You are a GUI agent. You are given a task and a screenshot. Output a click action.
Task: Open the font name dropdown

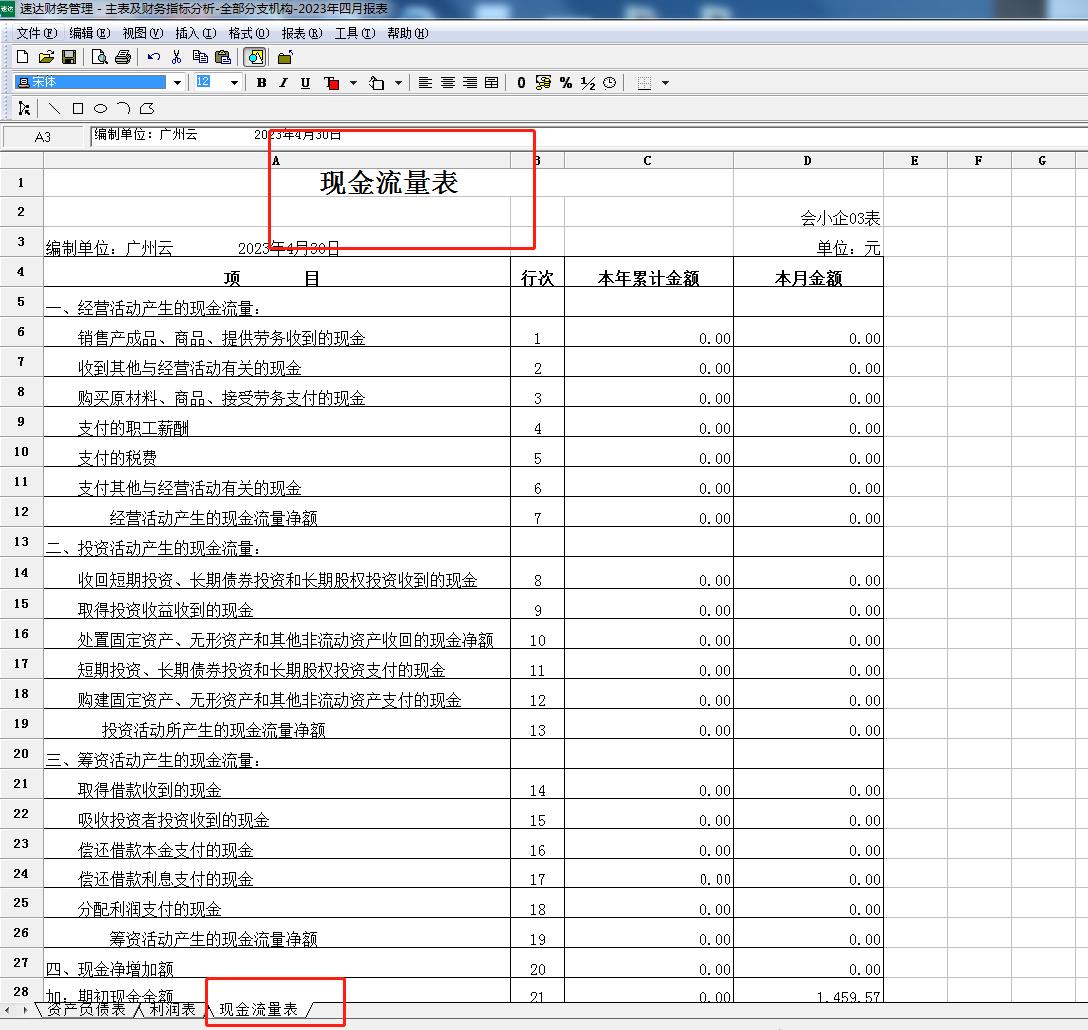178,83
